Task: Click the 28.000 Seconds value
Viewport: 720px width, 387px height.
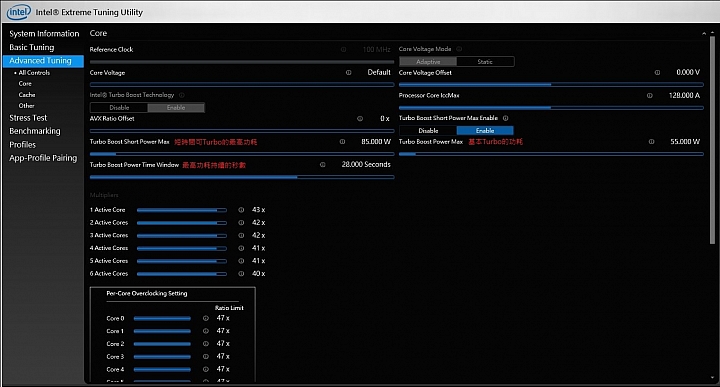Action: [366, 164]
